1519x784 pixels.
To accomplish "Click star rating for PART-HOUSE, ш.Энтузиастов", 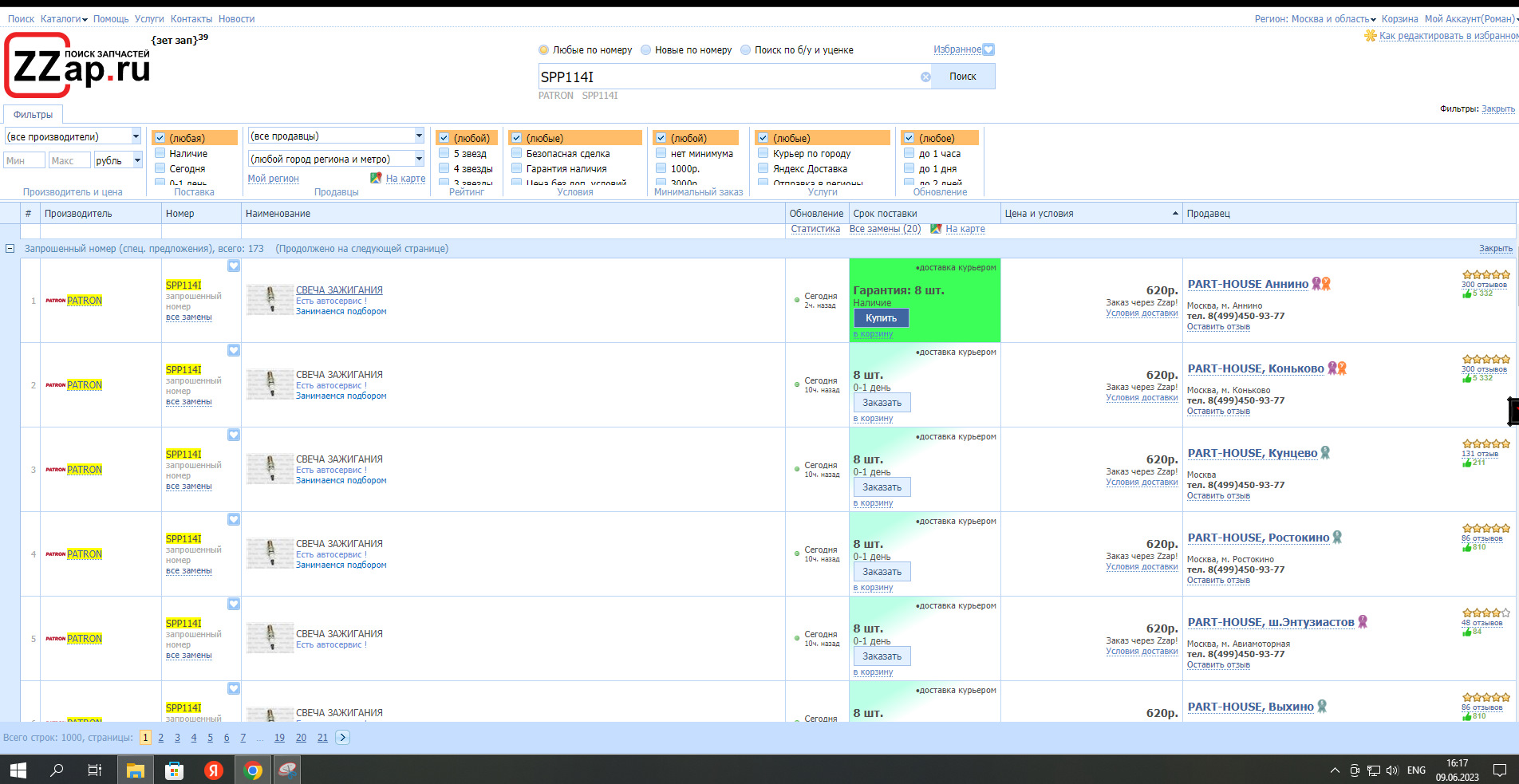I will click(x=1485, y=613).
